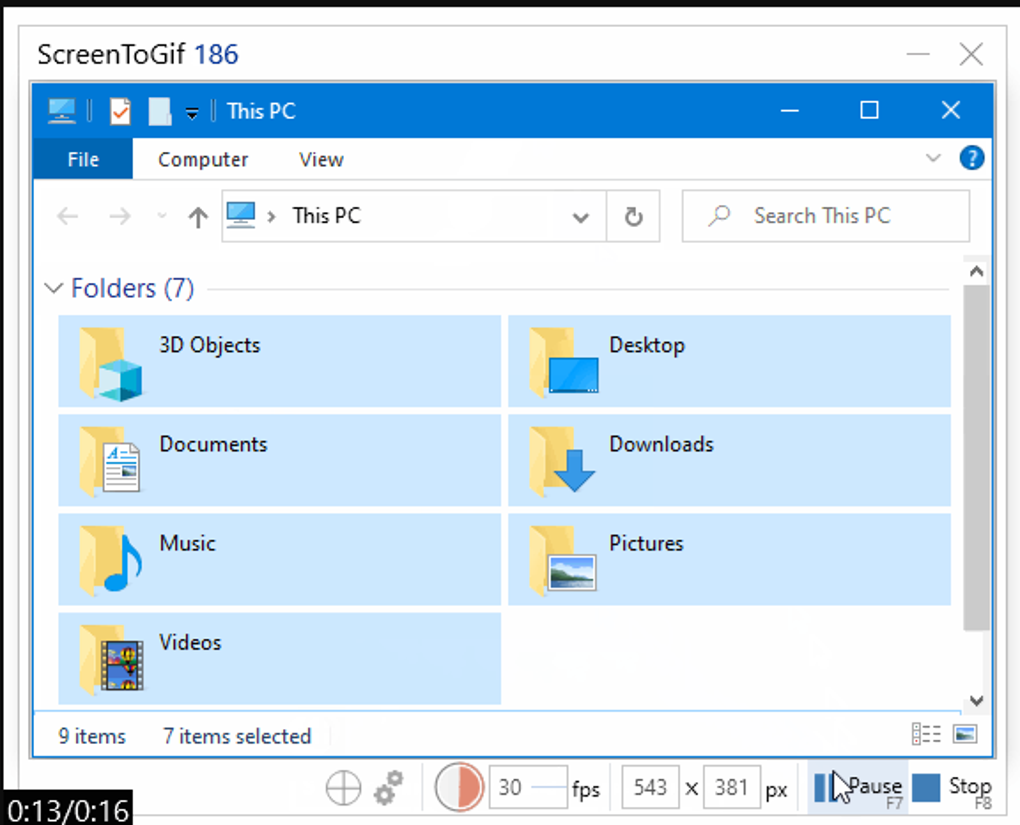Click the width field showing 543
The width and height of the screenshot is (1020, 825).
pyautogui.click(x=651, y=787)
